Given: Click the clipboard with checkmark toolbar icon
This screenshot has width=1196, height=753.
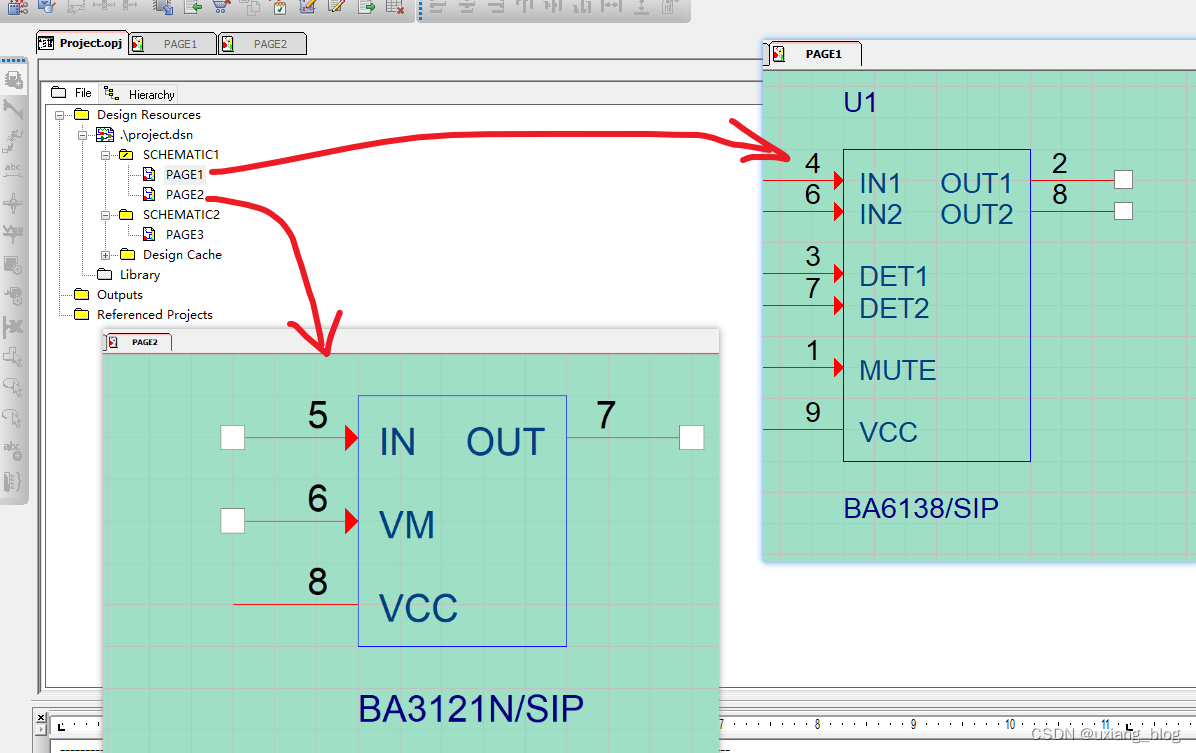Looking at the screenshot, I should (x=279, y=6).
